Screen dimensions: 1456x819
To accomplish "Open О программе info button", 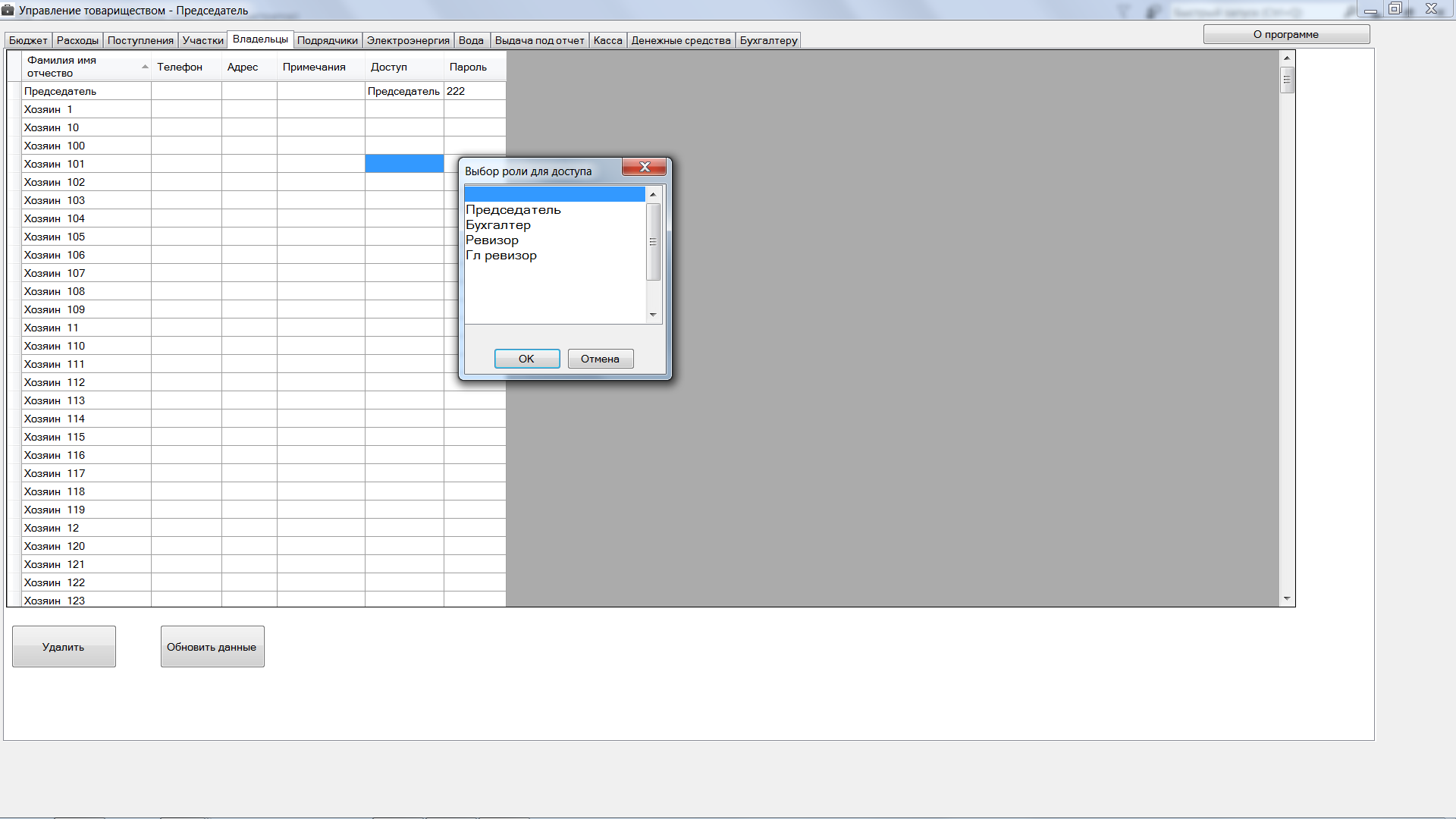I will pos(1285,34).
